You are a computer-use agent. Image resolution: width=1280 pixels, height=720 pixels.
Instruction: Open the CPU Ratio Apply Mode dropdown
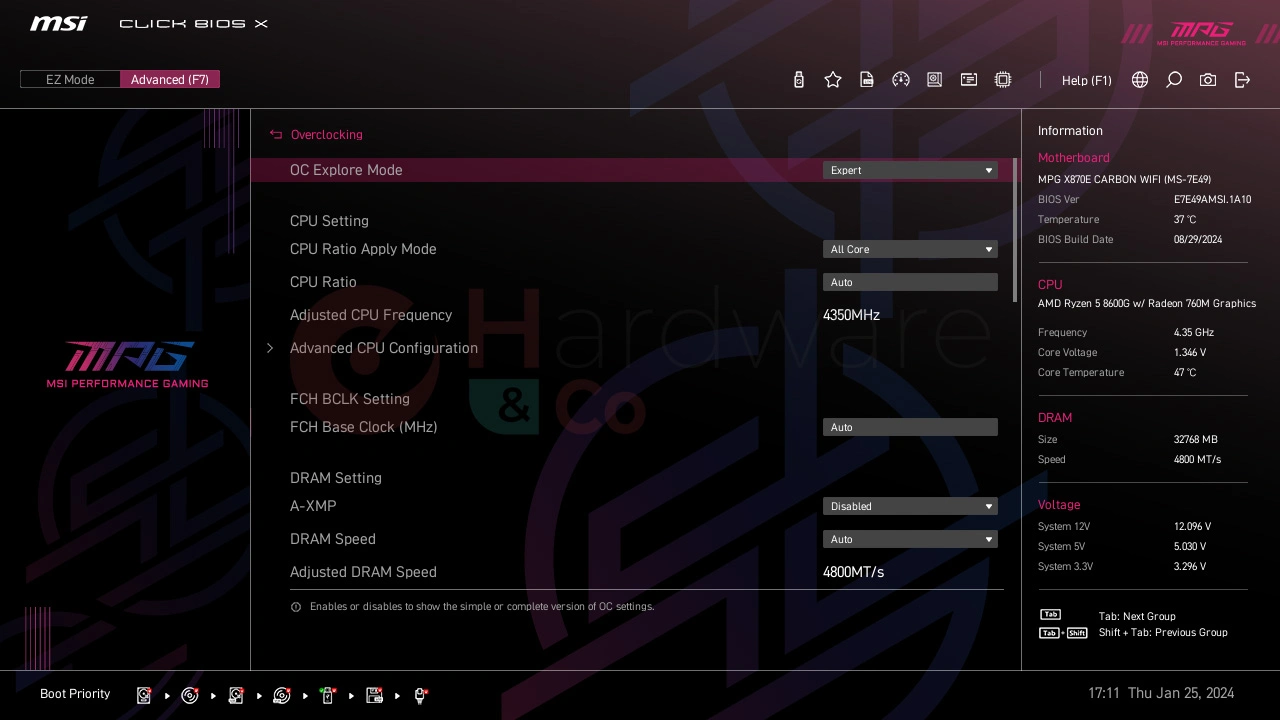910,249
